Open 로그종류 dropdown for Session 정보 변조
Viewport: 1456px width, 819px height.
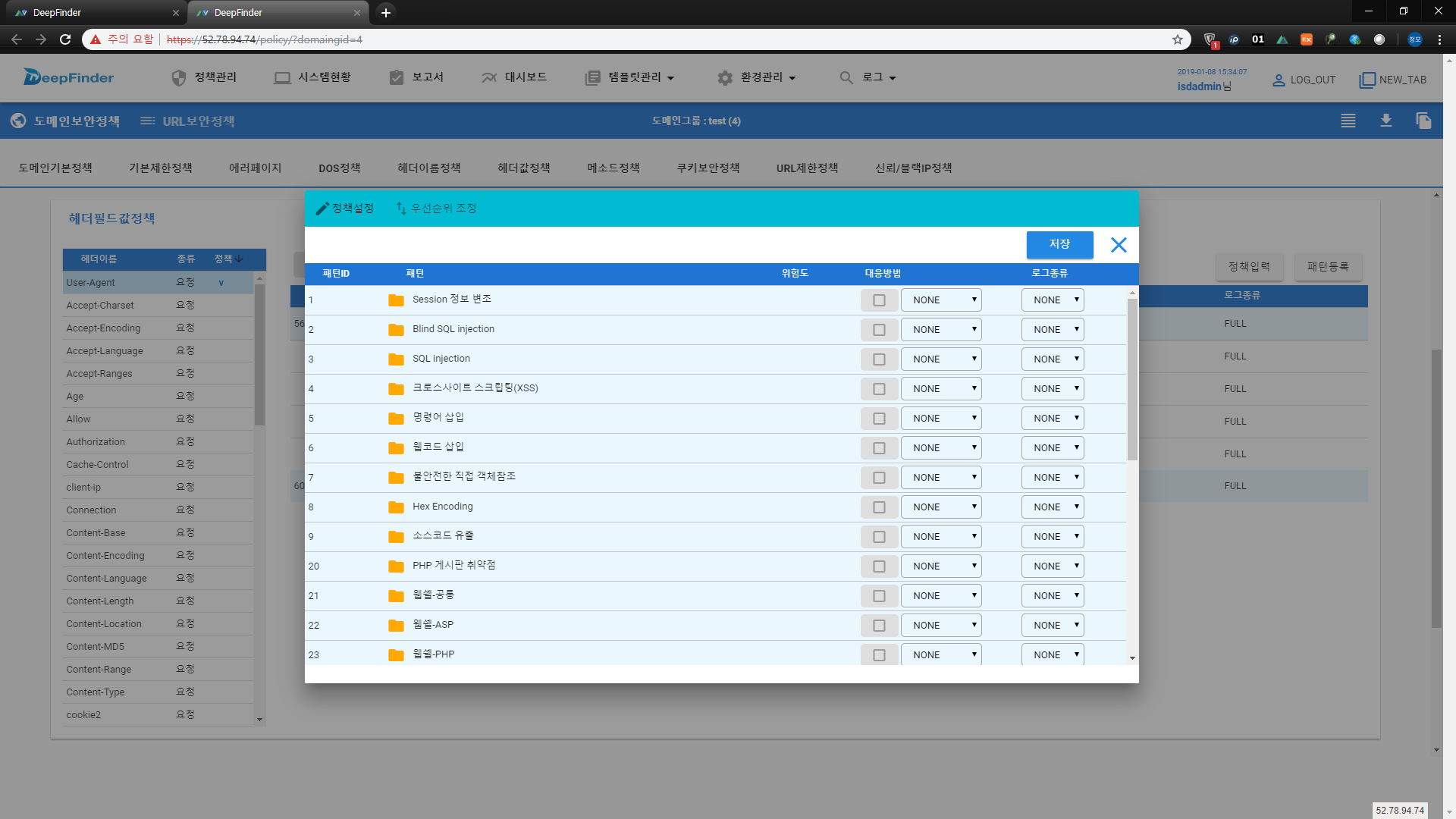click(1053, 300)
